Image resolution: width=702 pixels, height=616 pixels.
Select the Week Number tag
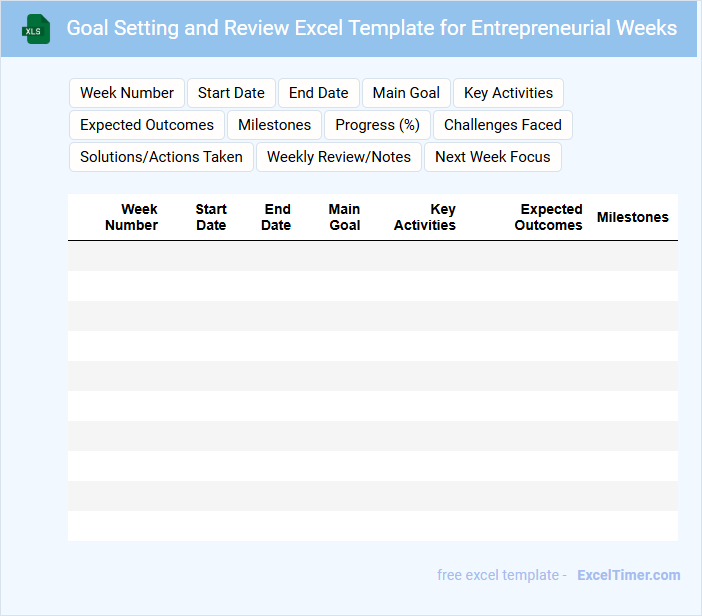[x=127, y=93]
